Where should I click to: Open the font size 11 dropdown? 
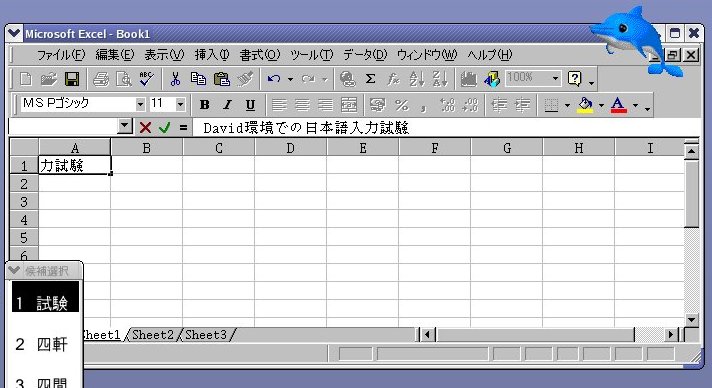pyautogui.click(x=180, y=104)
